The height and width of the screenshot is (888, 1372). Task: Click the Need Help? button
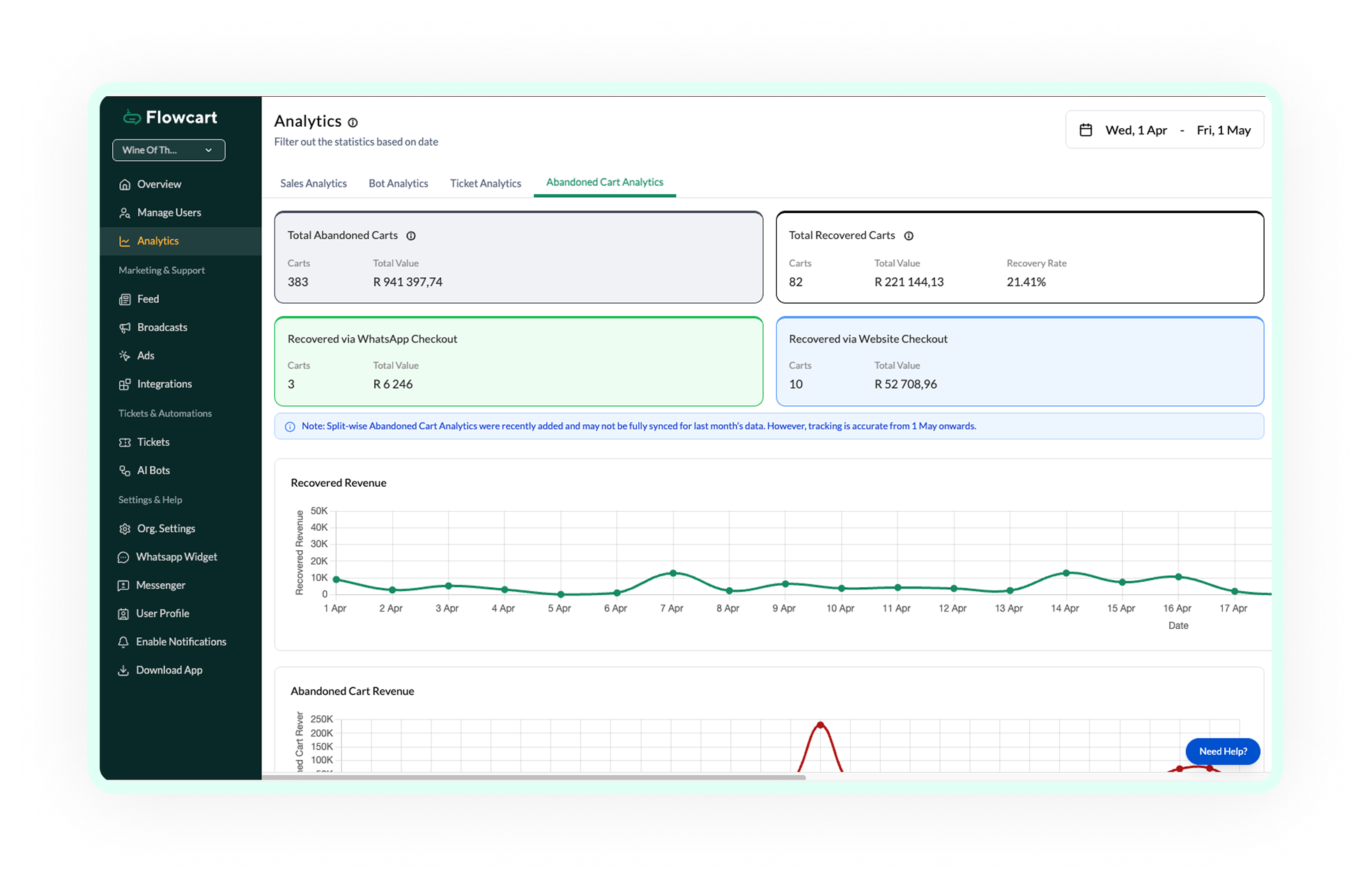coord(1223,751)
